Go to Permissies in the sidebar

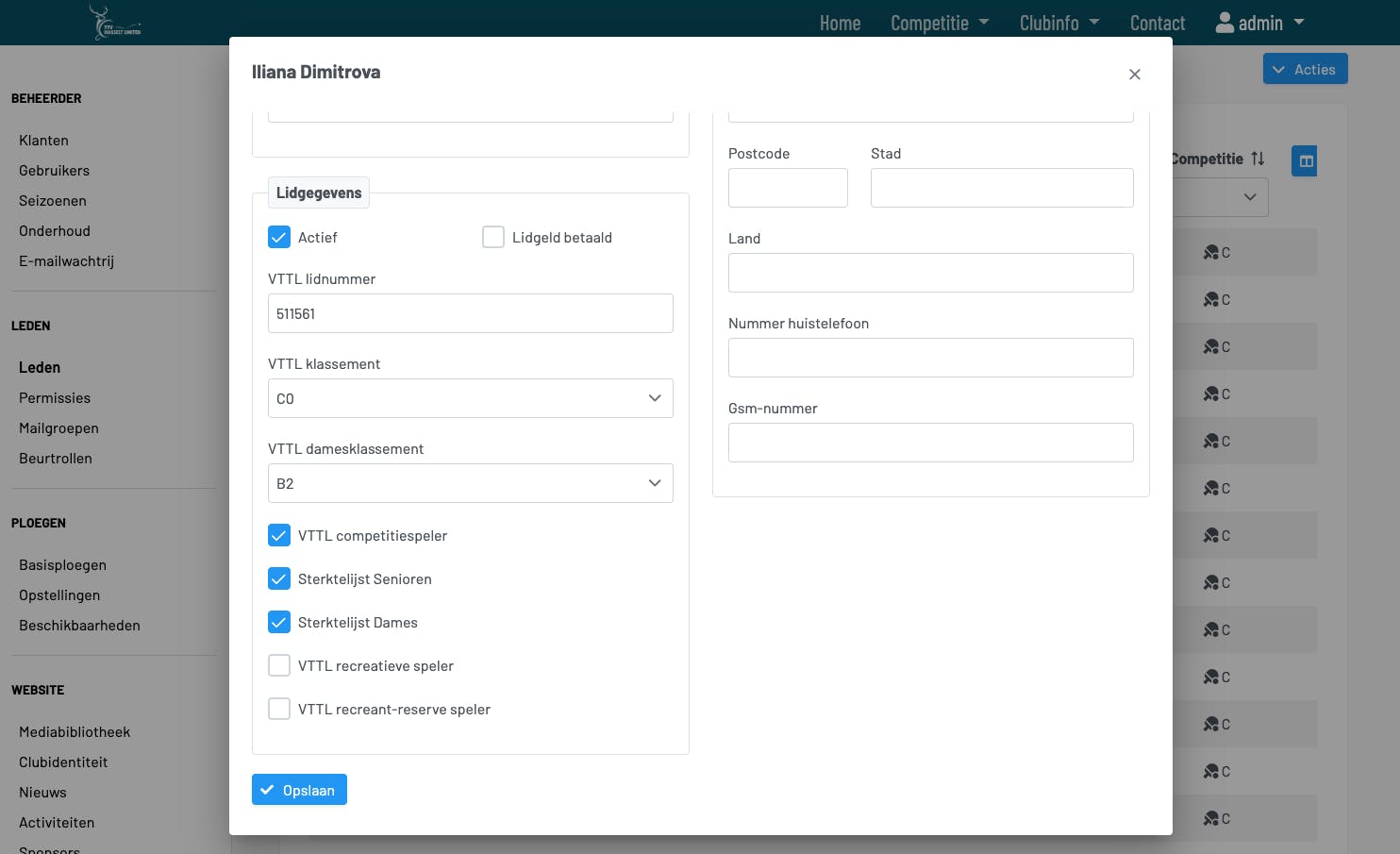pyautogui.click(x=55, y=398)
